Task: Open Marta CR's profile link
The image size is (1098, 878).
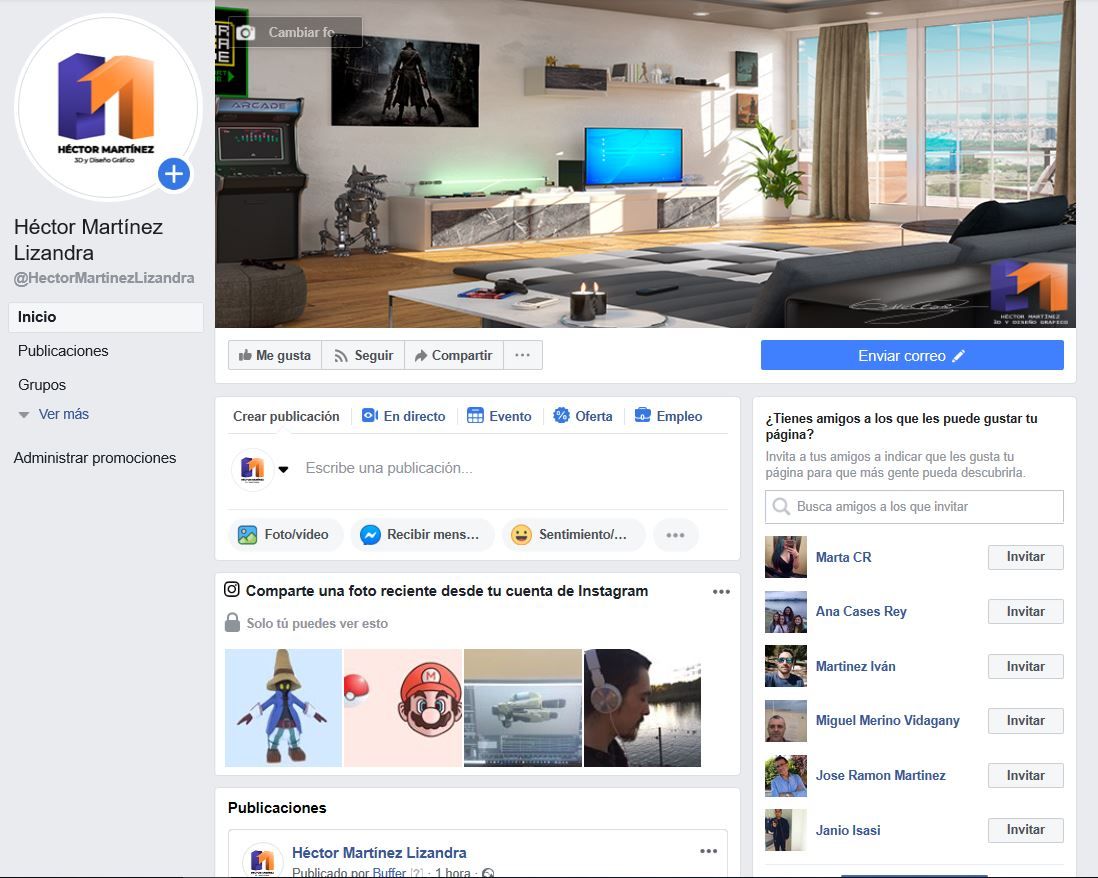Action: tap(843, 557)
